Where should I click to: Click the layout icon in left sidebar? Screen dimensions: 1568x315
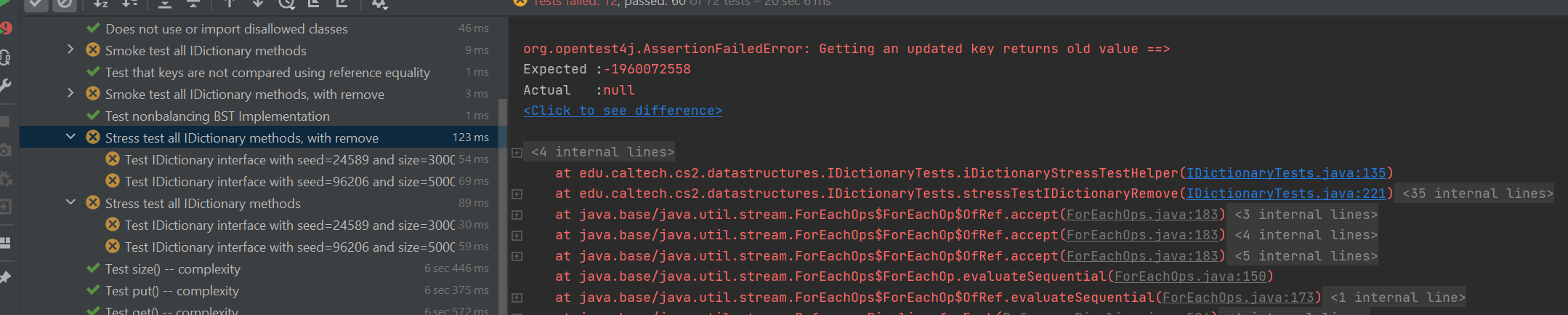point(6,242)
